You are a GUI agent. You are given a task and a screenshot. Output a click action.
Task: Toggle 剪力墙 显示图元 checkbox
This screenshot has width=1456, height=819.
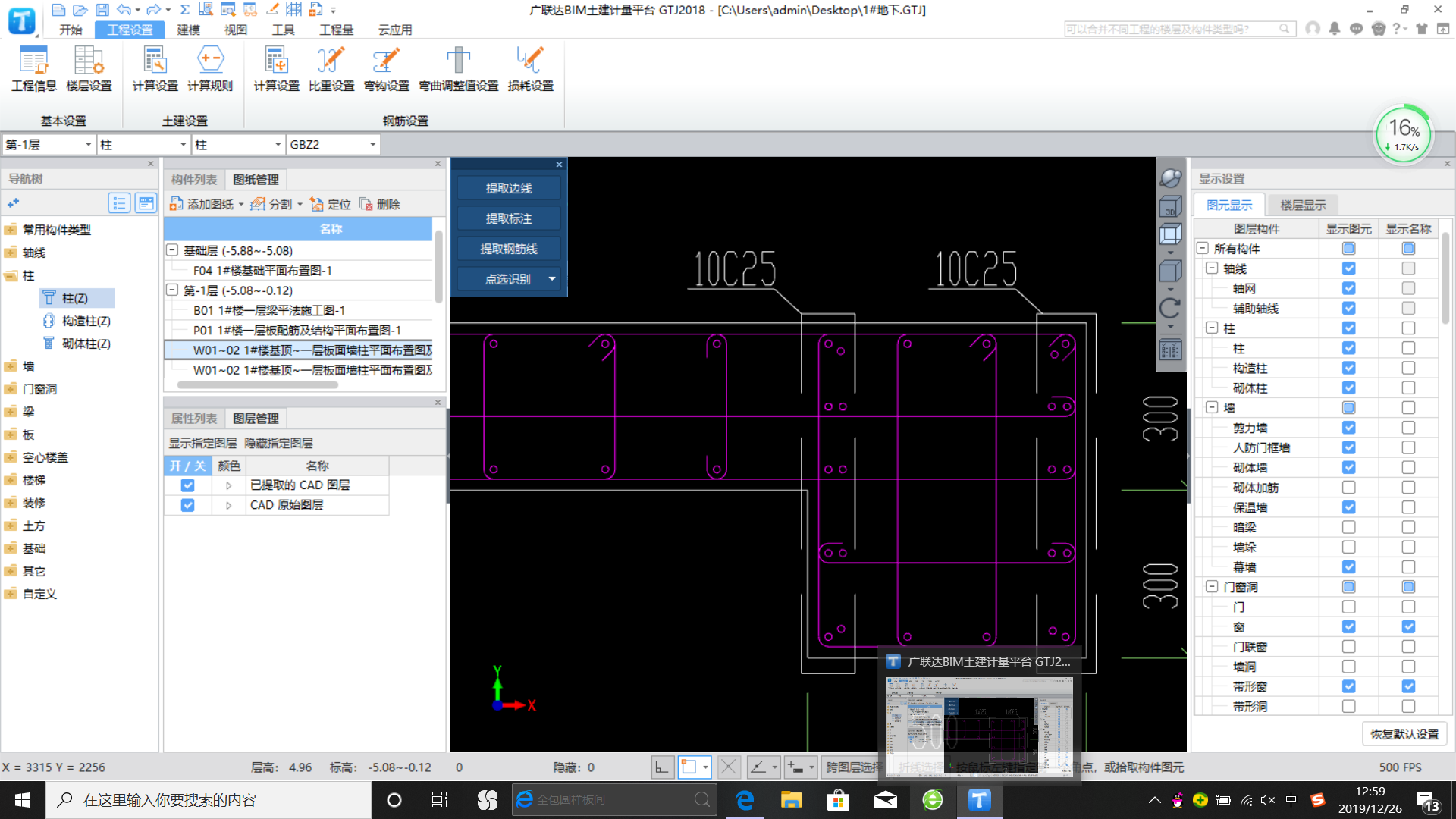tap(1348, 428)
